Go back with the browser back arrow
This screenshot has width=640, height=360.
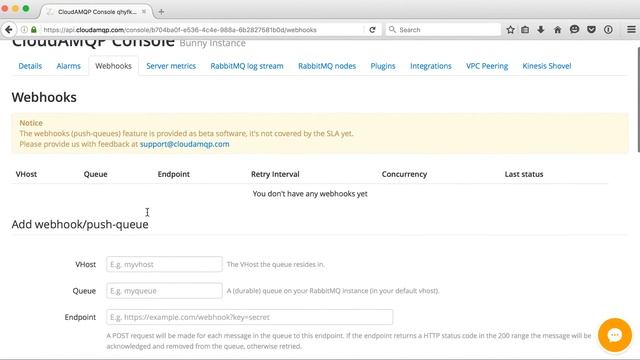9,30
